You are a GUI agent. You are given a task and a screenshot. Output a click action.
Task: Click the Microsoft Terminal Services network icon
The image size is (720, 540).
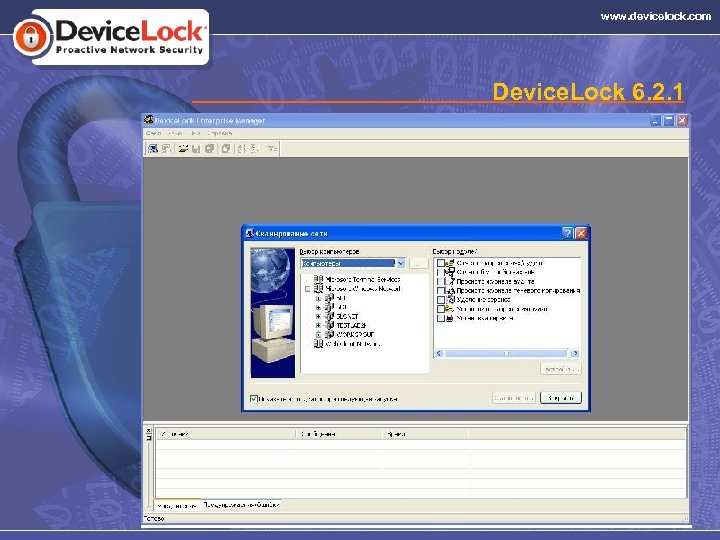pyautogui.click(x=318, y=279)
